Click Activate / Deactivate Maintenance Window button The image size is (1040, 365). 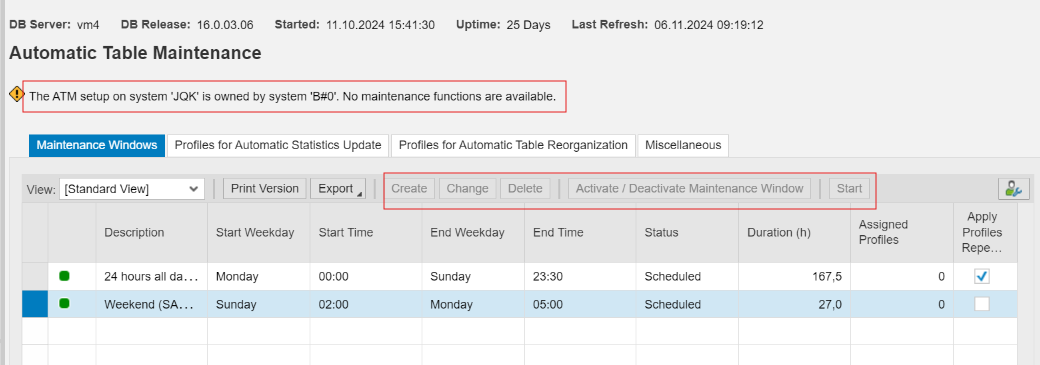pyautogui.click(x=689, y=189)
